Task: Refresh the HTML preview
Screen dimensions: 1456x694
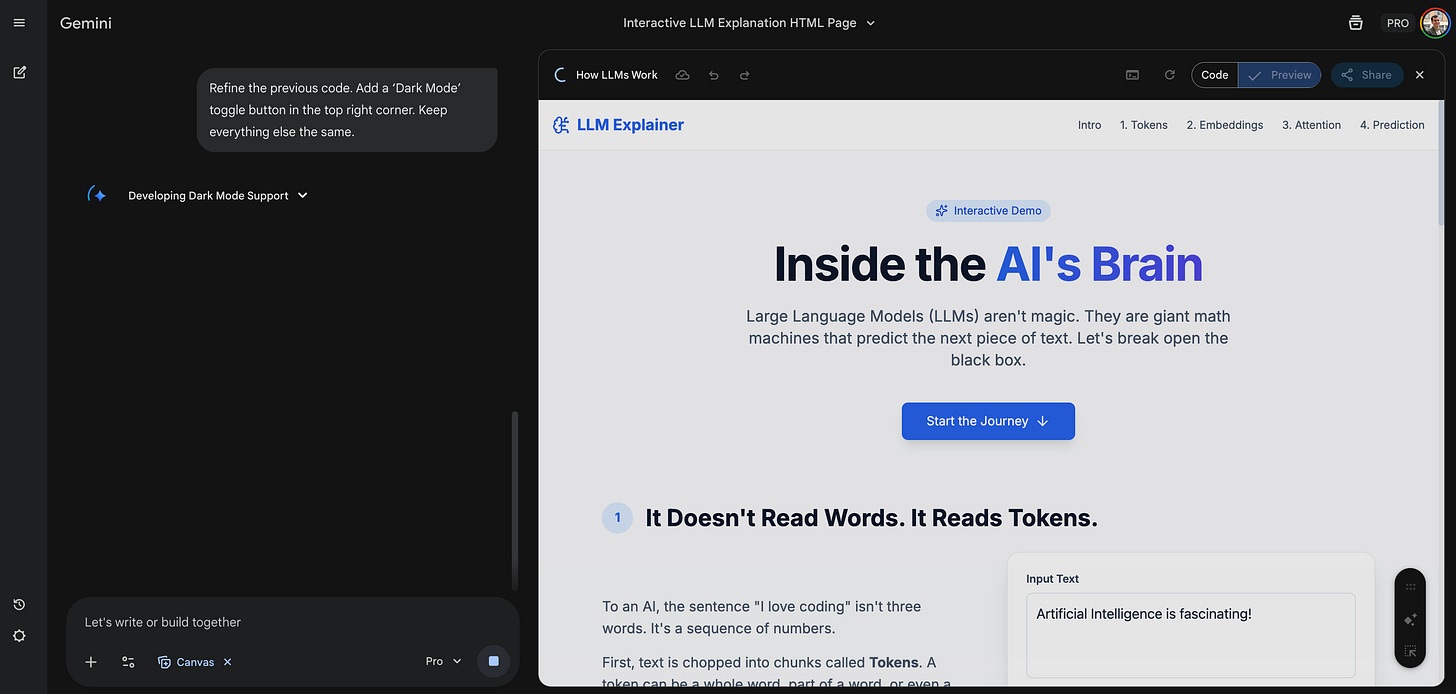Action: coord(1169,75)
